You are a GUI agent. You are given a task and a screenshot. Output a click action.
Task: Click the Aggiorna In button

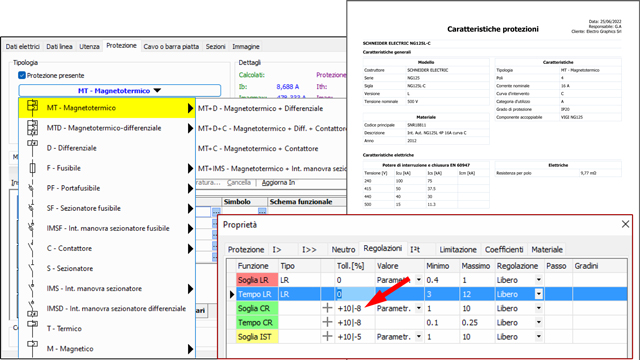[x=278, y=182]
